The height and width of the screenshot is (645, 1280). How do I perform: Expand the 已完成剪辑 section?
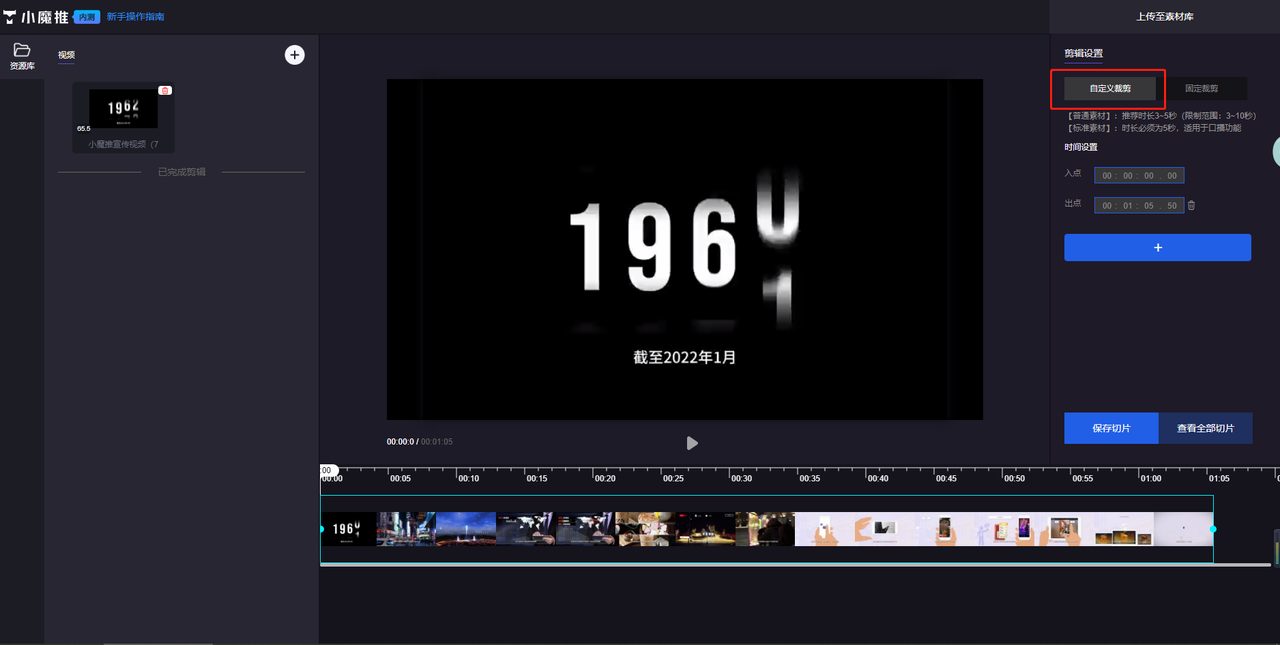click(x=182, y=169)
